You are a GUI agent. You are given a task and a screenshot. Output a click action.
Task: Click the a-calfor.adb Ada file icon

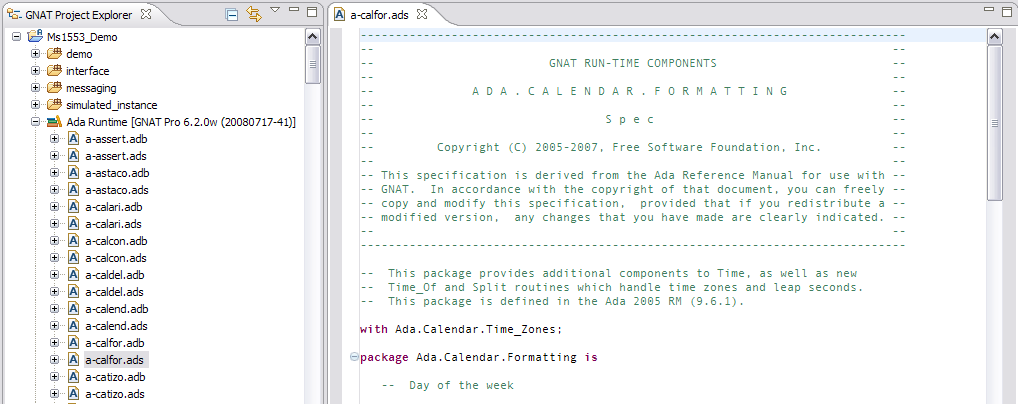coord(73,342)
